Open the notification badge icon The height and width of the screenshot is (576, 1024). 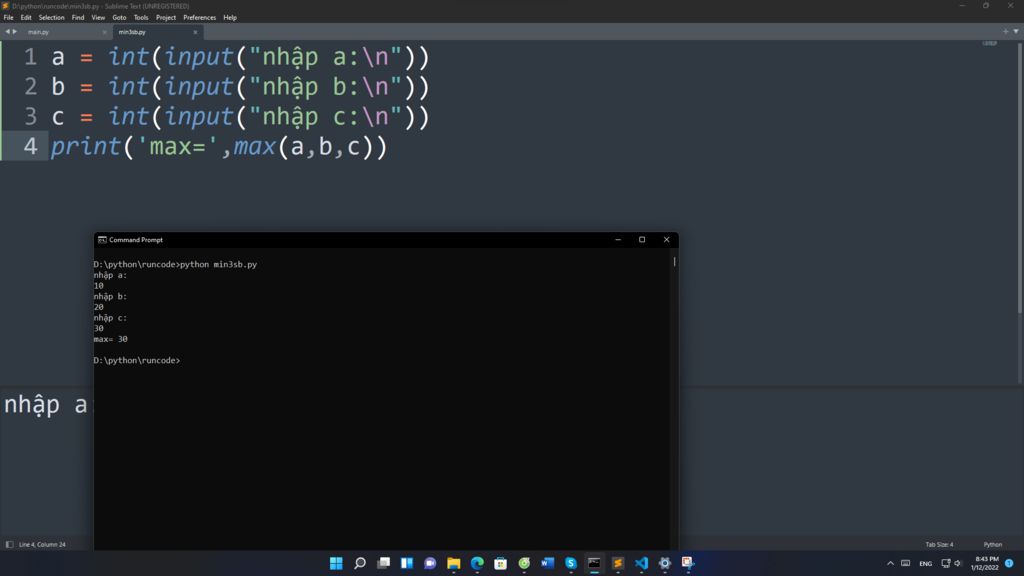(x=1009, y=563)
